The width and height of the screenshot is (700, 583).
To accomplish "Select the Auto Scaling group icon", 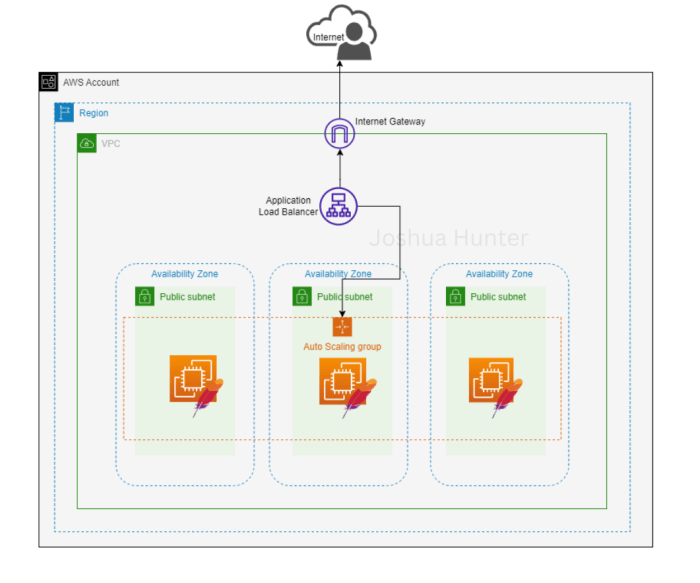I will (342, 327).
